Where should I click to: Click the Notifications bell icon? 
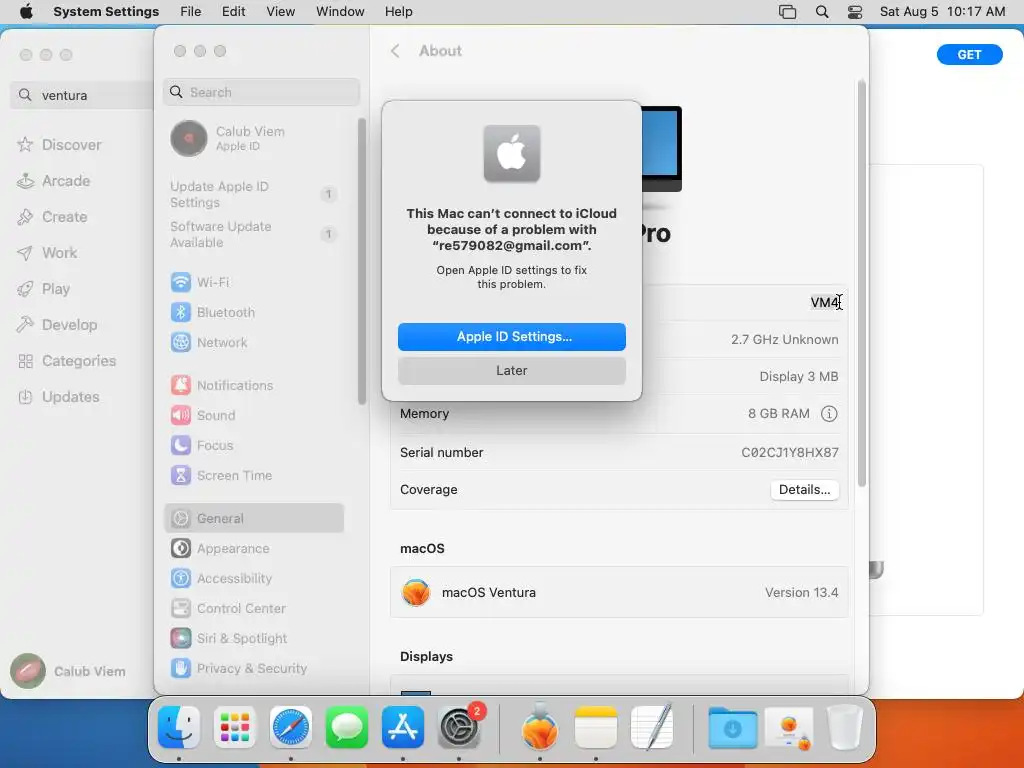(181, 385)
